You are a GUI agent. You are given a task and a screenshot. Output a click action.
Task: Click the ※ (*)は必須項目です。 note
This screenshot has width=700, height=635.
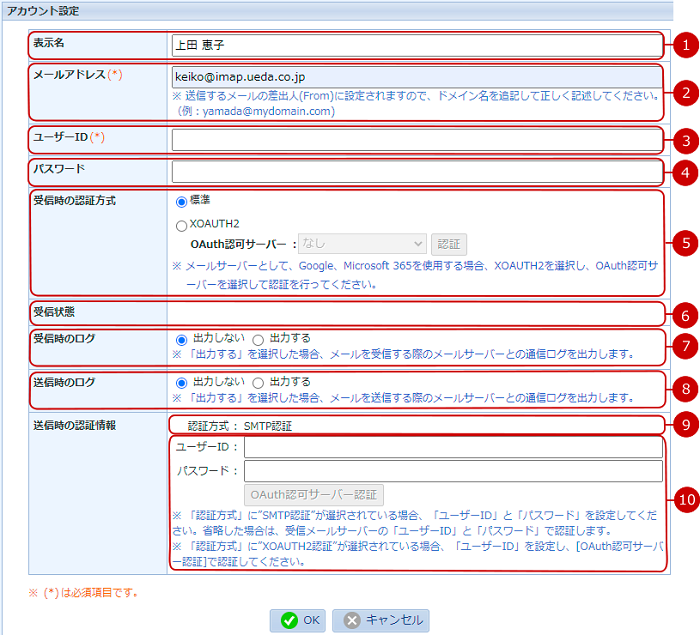tap(83, 593)
